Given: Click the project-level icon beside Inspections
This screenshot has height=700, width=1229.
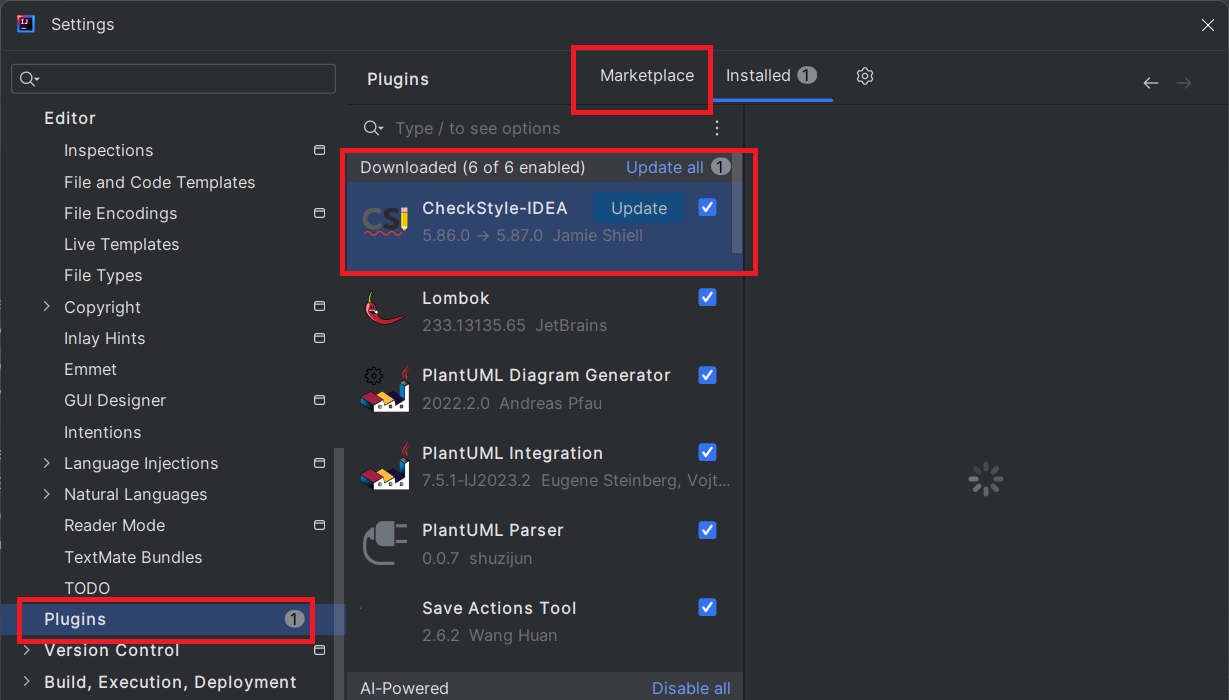Looking at the screenshot, I should 319,150.
